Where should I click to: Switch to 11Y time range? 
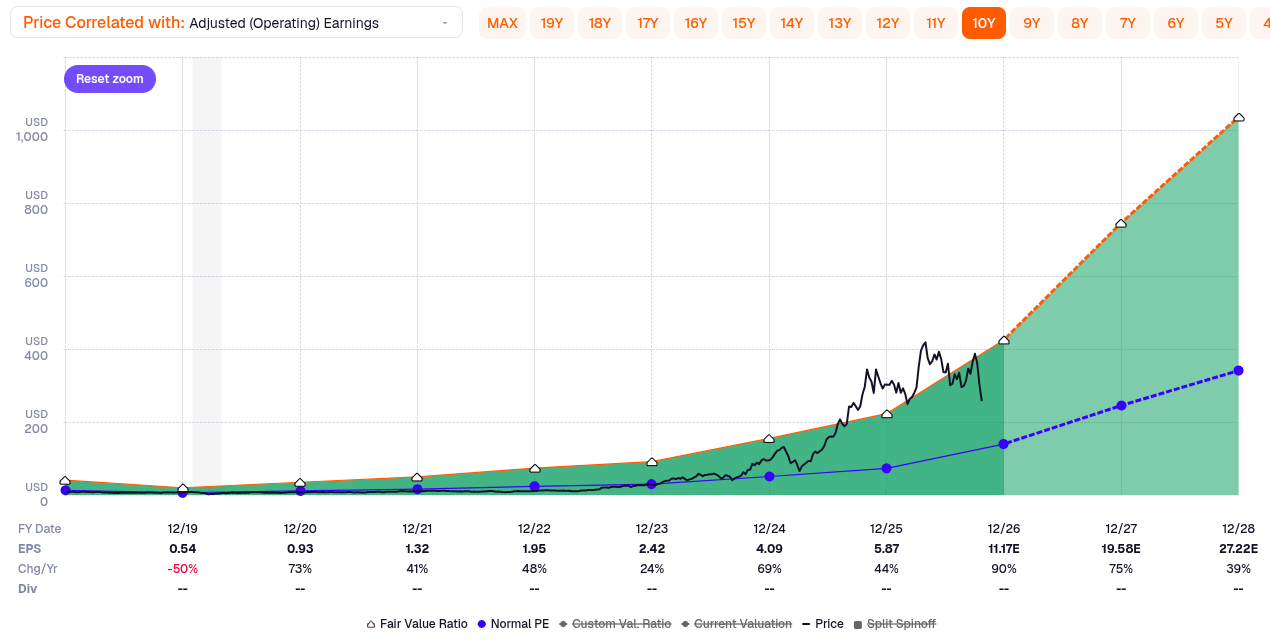[x=936, y=23]
